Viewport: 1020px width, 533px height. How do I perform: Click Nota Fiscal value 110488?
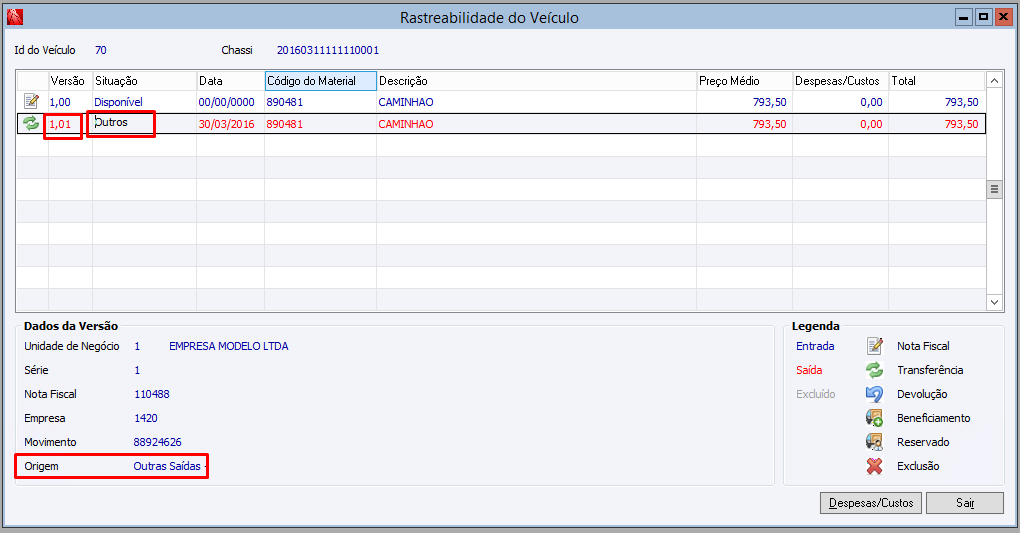(x=152, y=394)
